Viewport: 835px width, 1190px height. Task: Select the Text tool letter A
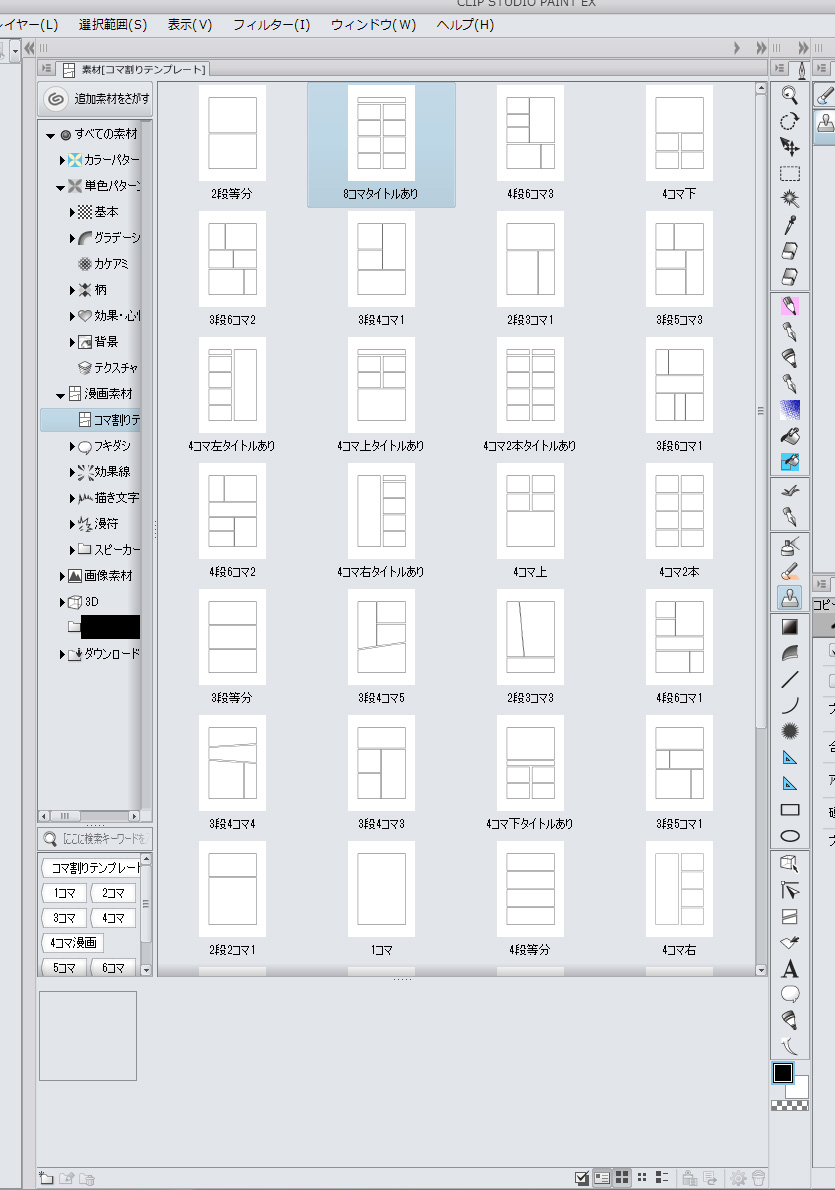click(789, 968)
